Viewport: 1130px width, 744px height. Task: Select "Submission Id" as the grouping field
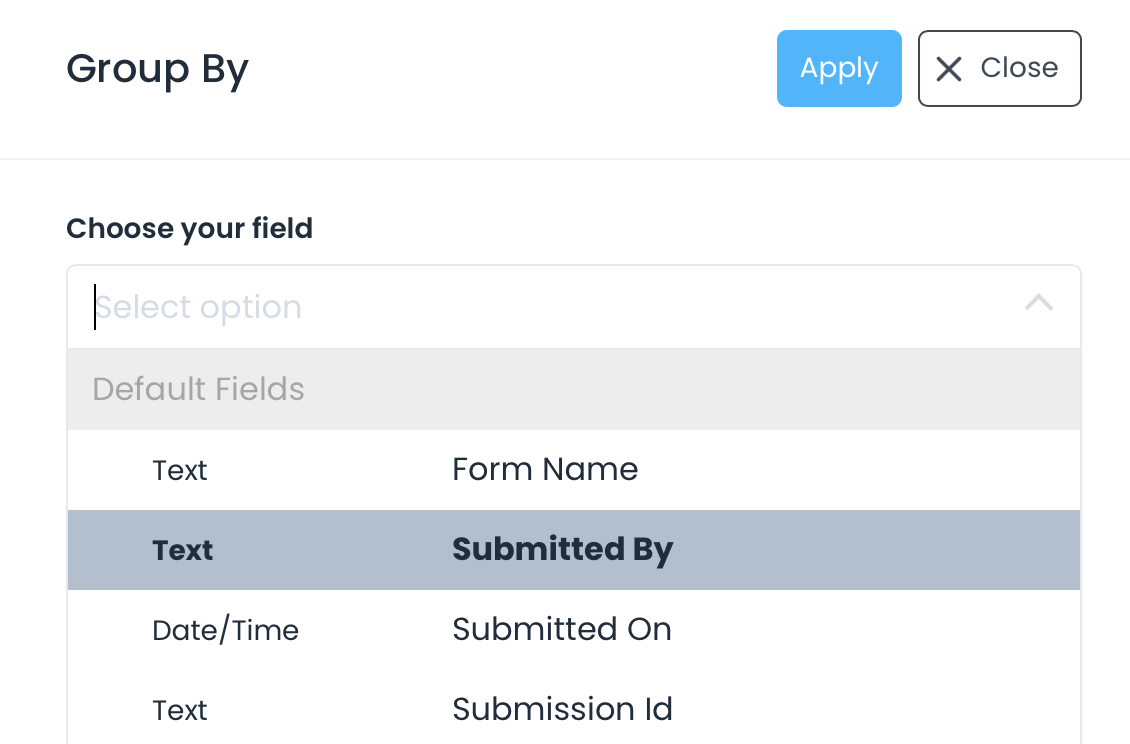[562, 709]
